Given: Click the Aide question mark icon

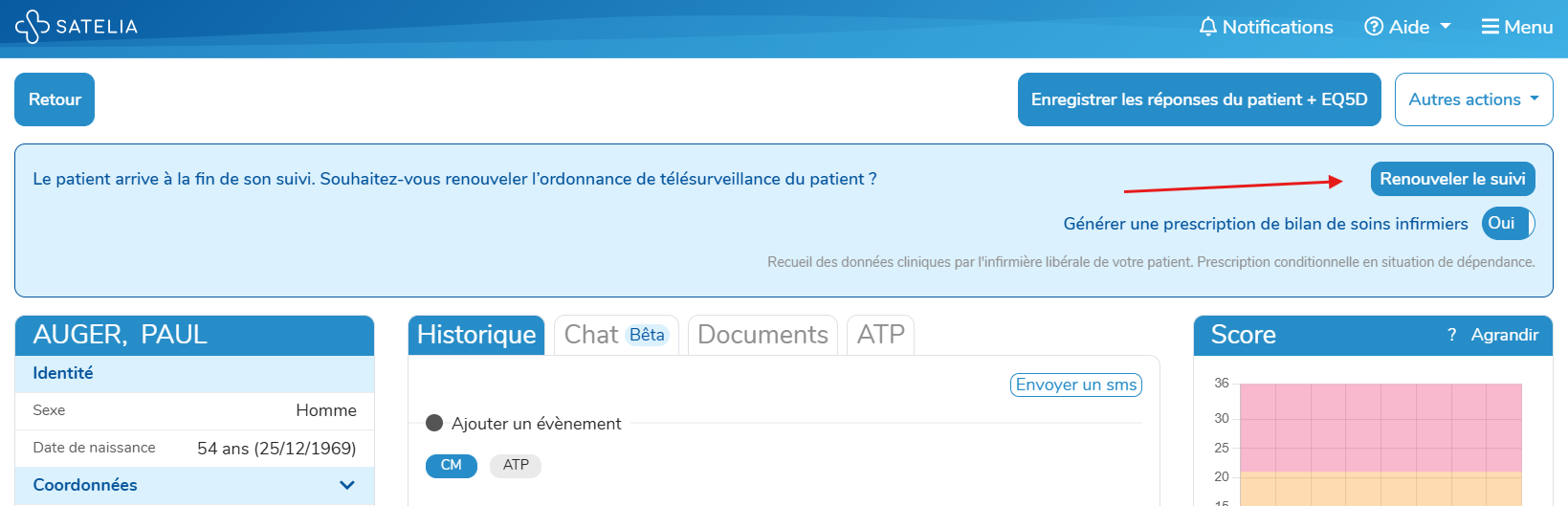Looking at the screenshot, I should click(1374, 27).
